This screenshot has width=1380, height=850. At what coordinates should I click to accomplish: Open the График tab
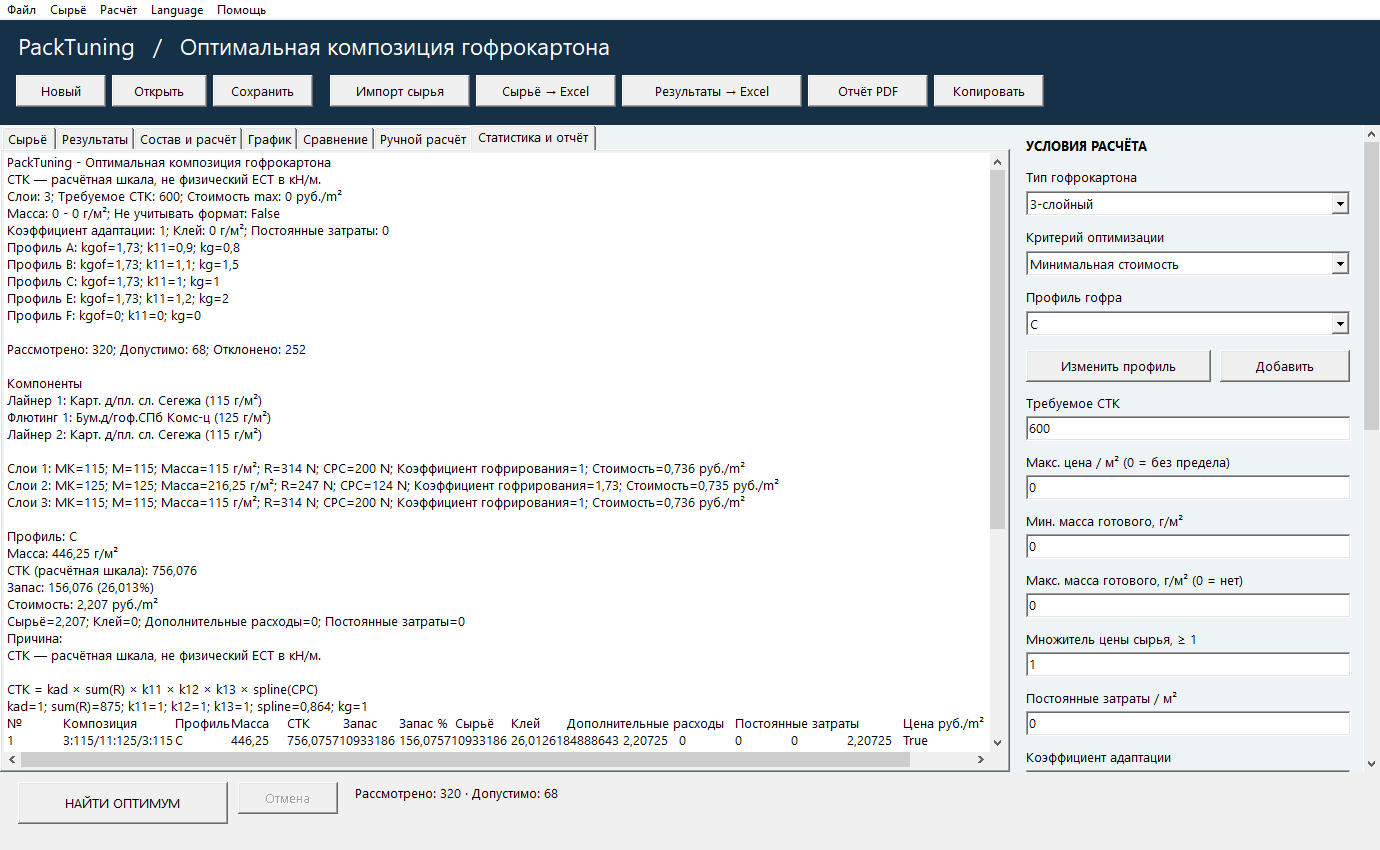pos(270,140)
